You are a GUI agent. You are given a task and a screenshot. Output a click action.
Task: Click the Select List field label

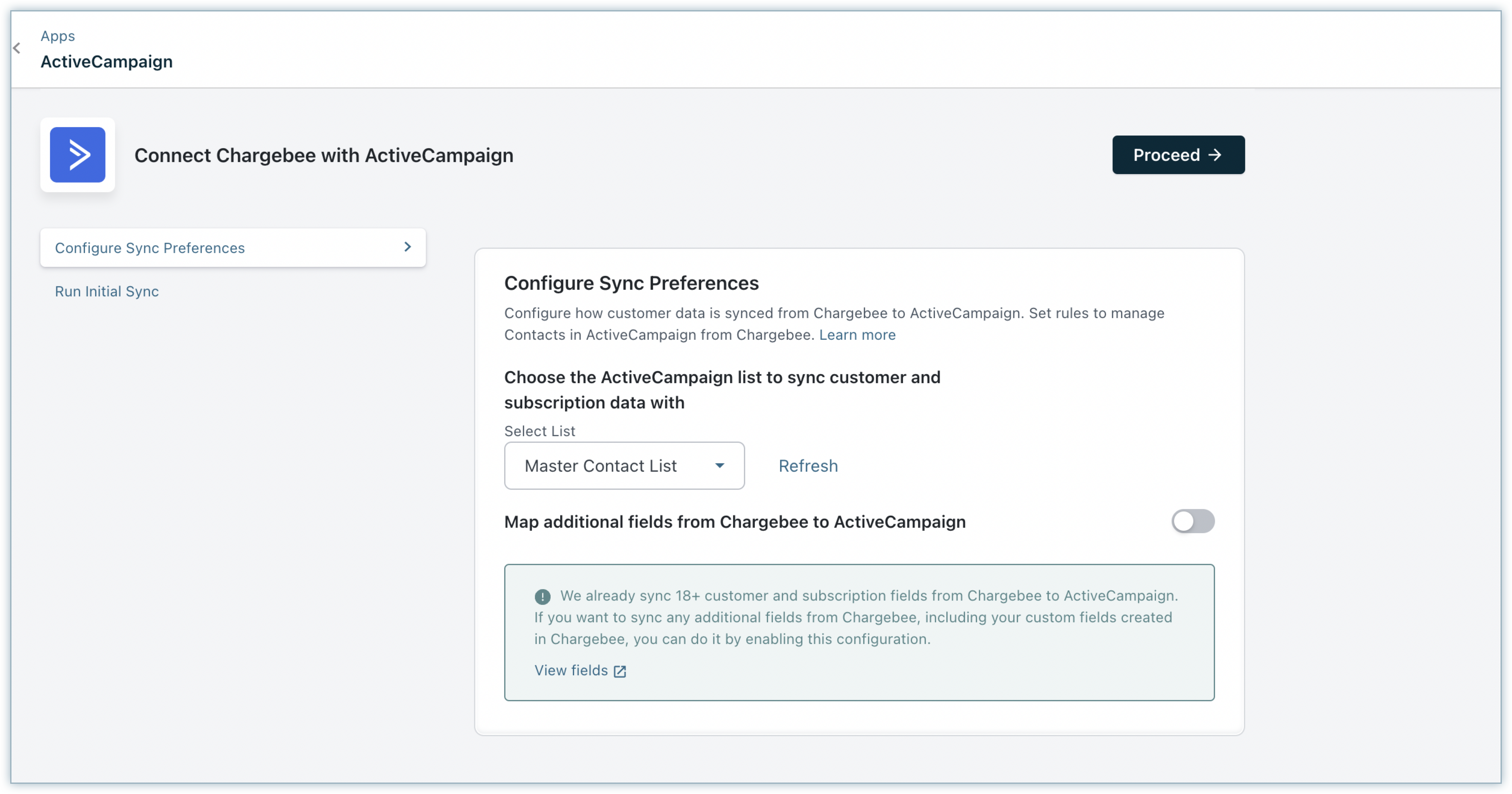539,431
